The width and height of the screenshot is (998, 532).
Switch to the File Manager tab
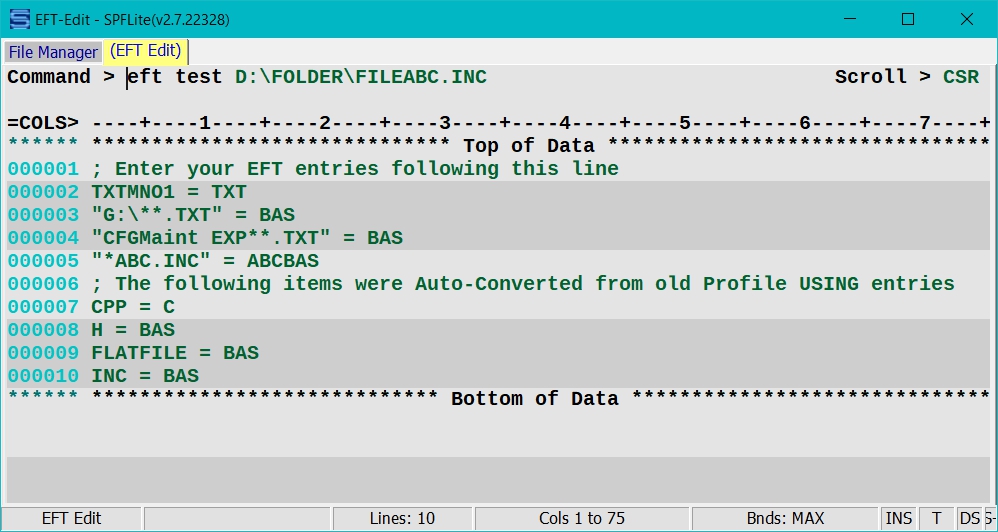[53, 52]
